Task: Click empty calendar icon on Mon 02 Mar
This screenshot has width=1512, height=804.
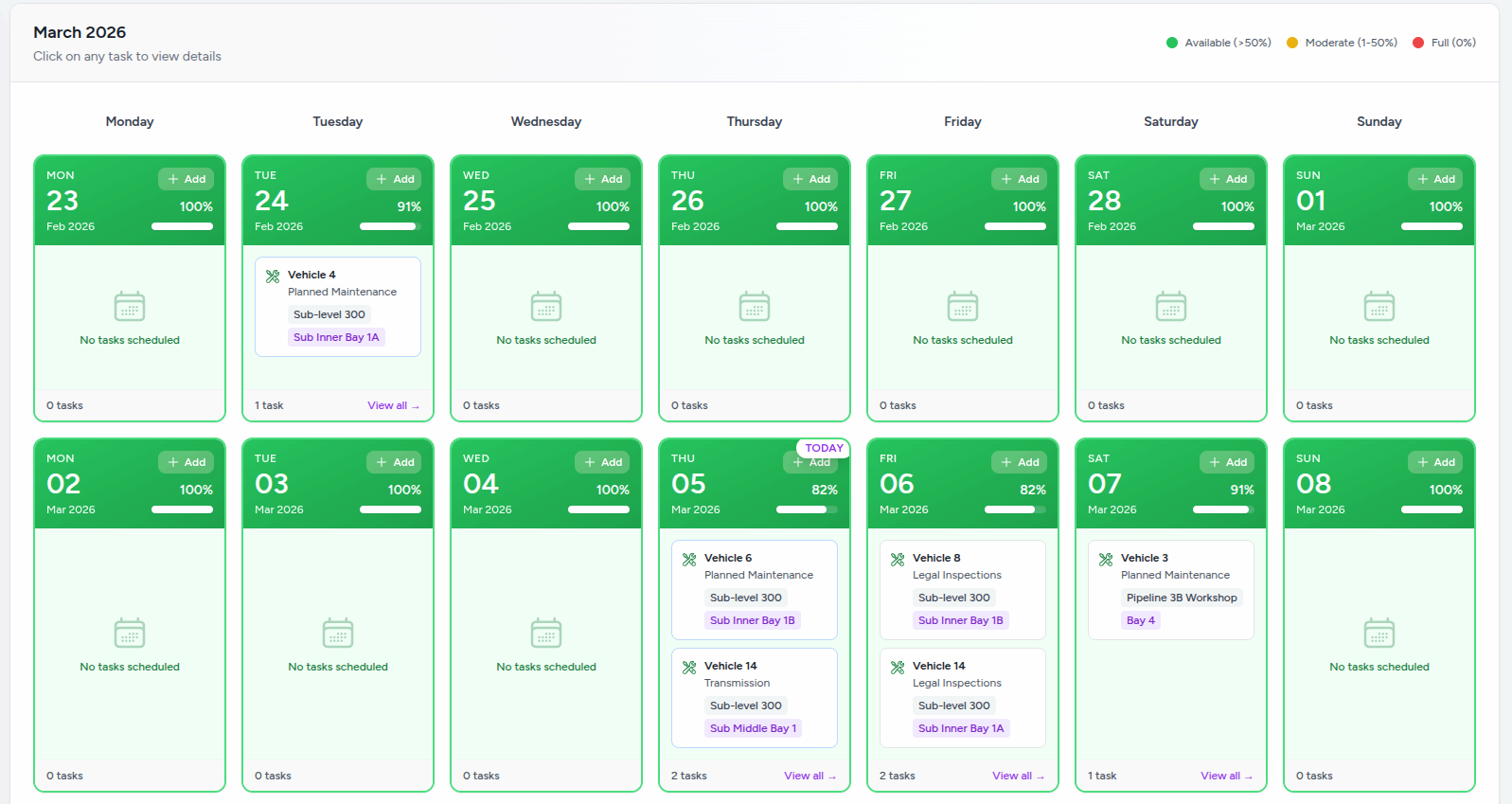Action: pyautogui.click(x=130, y=633)
